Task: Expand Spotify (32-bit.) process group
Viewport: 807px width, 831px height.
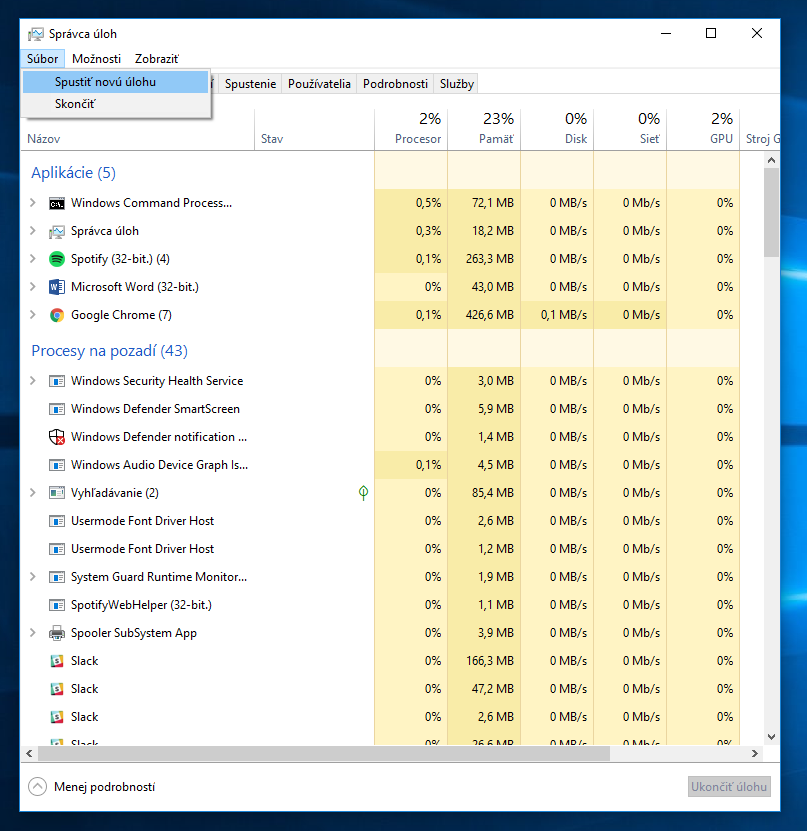Action: [33, 259]
